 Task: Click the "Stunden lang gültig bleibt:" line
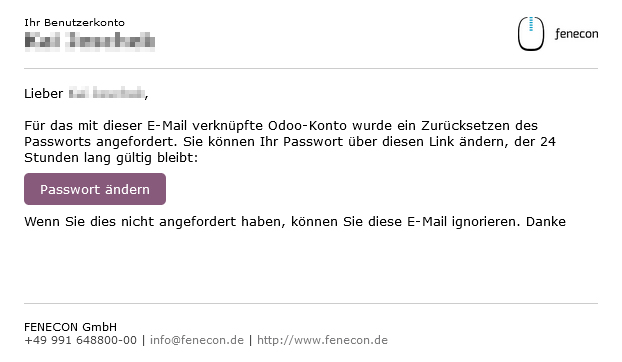111,158
